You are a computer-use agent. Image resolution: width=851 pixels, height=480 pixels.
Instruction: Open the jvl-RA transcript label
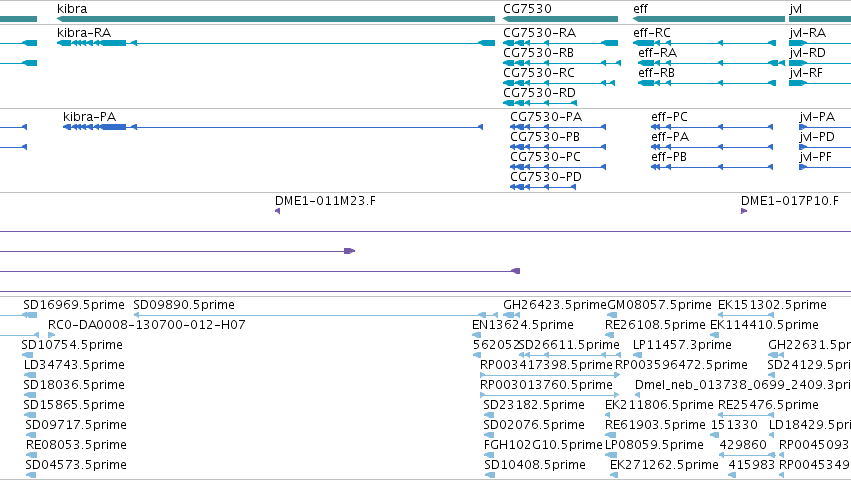click(x=808, y=33)
